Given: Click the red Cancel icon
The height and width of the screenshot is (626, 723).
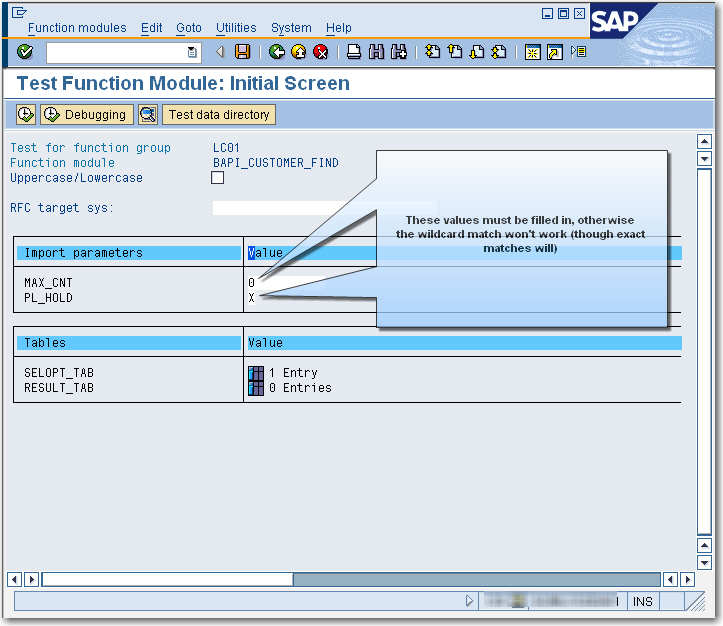Looking at the screenshot, I should [x=320, y=52].
